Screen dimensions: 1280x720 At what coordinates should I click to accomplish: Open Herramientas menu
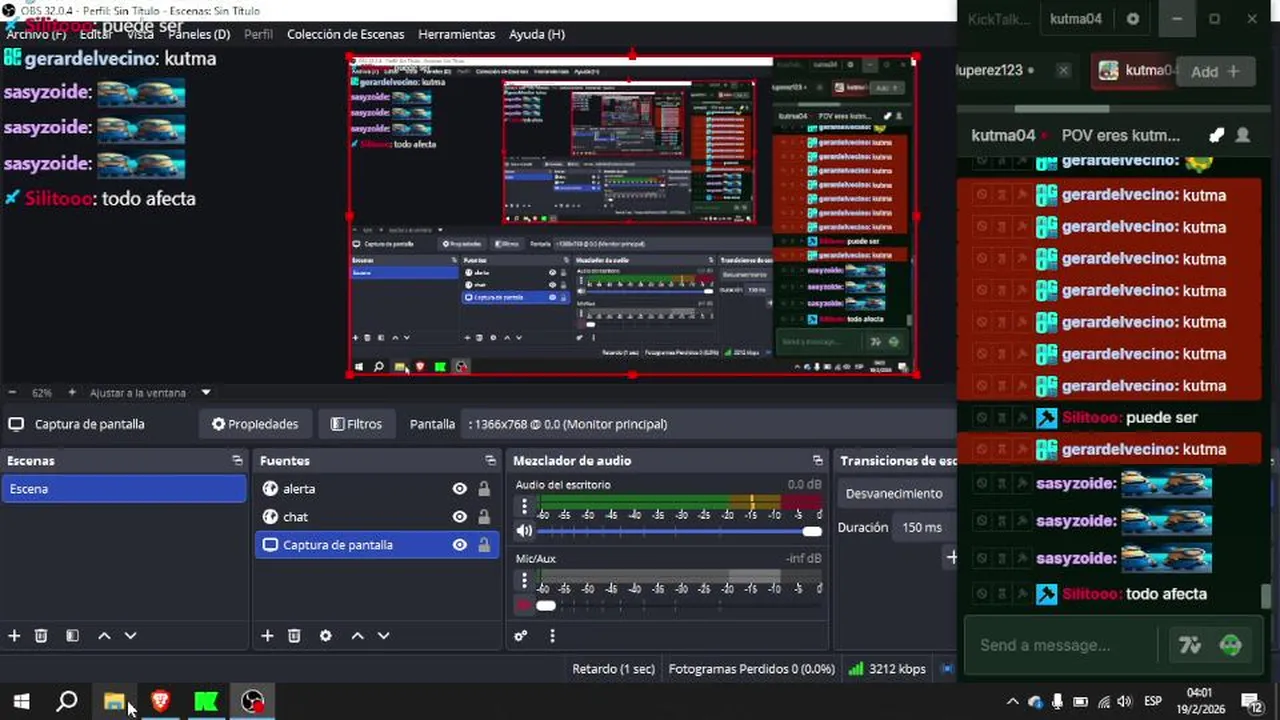457,34
